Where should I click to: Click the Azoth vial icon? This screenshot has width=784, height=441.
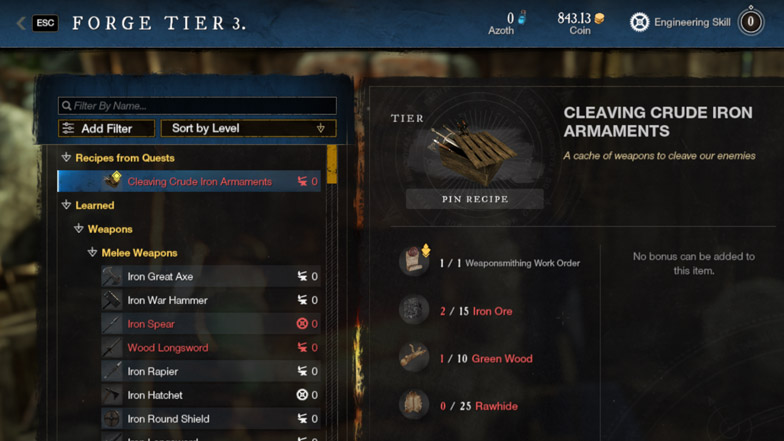pyautogui.click(x=522, y=18)
